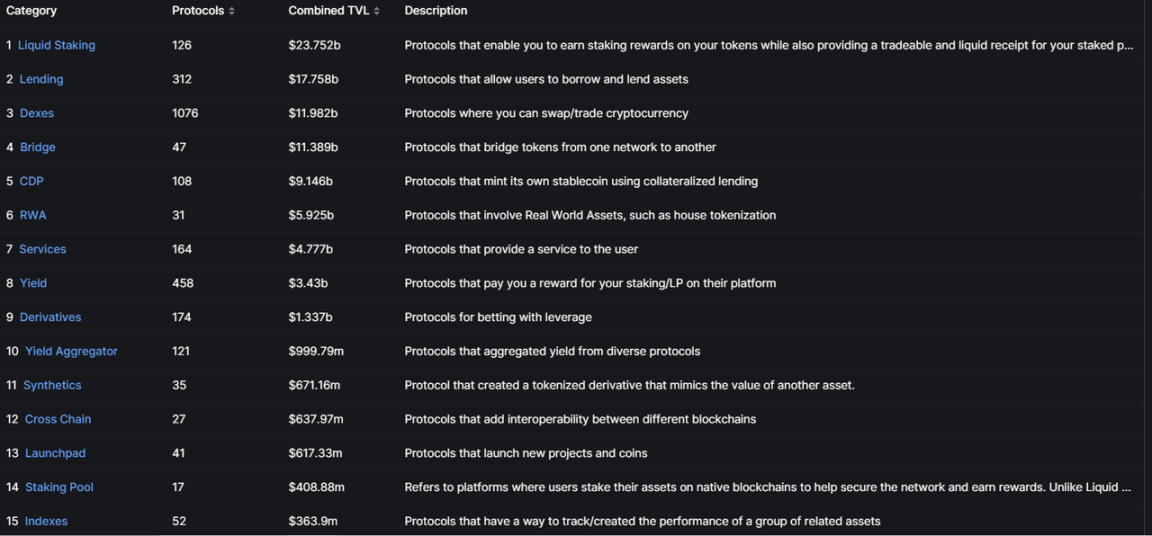Open the Derivatives category
Image resolution: width=1152 pixels, height=536 pixels.
51,317
